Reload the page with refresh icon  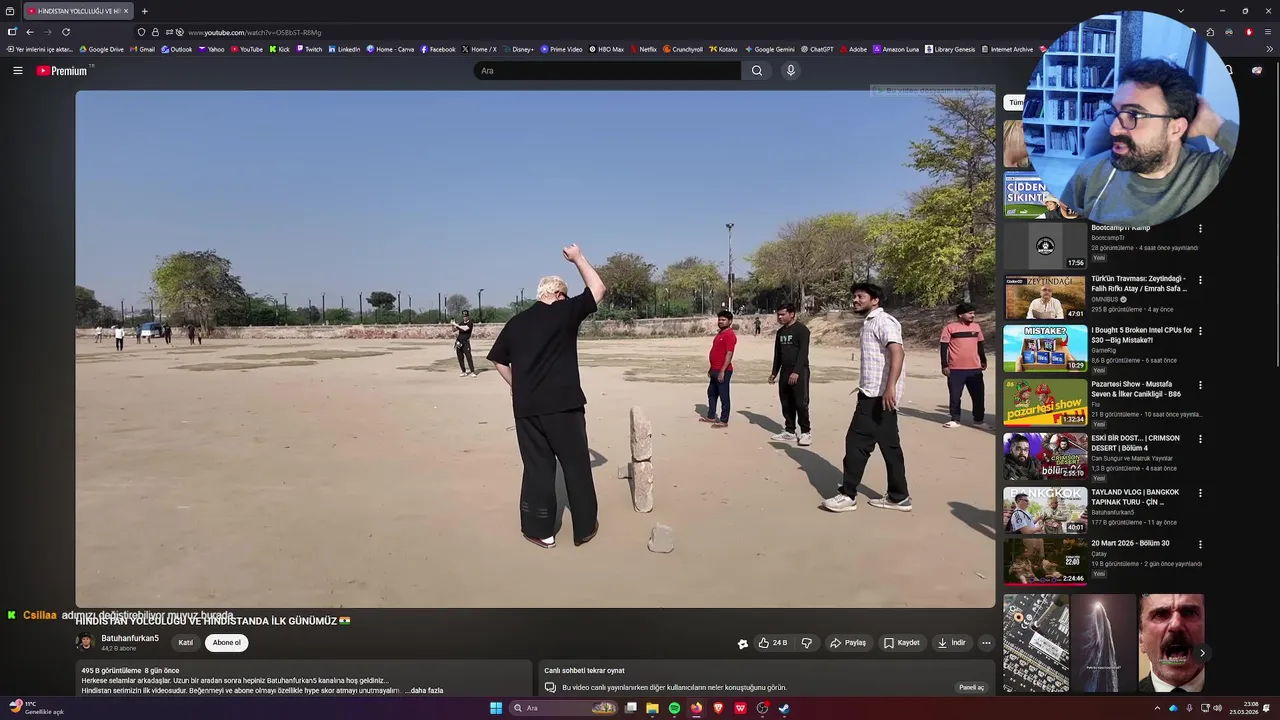66,32
